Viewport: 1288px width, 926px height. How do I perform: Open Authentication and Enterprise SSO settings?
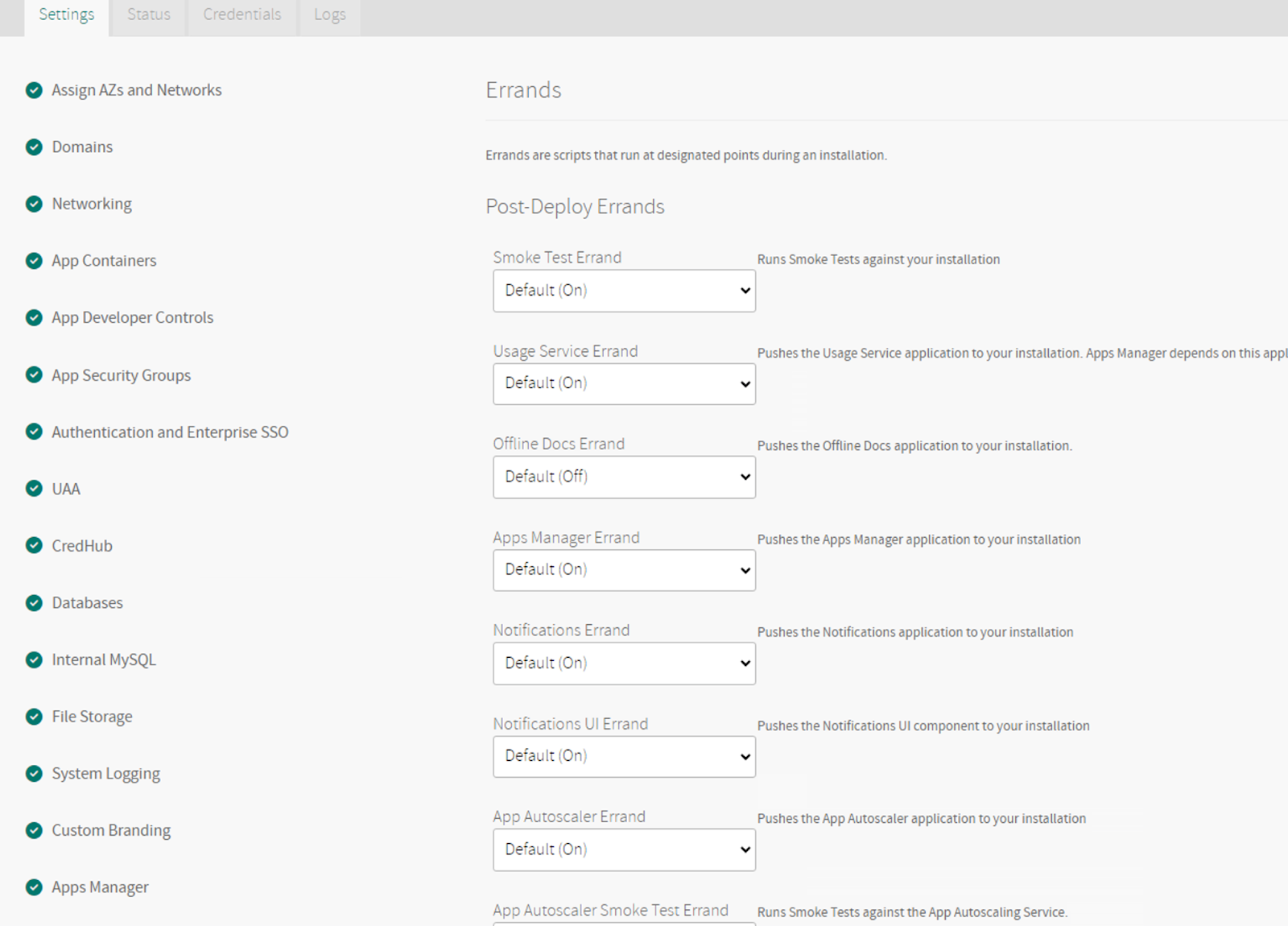pyautogui.click(x=170, y=432)
